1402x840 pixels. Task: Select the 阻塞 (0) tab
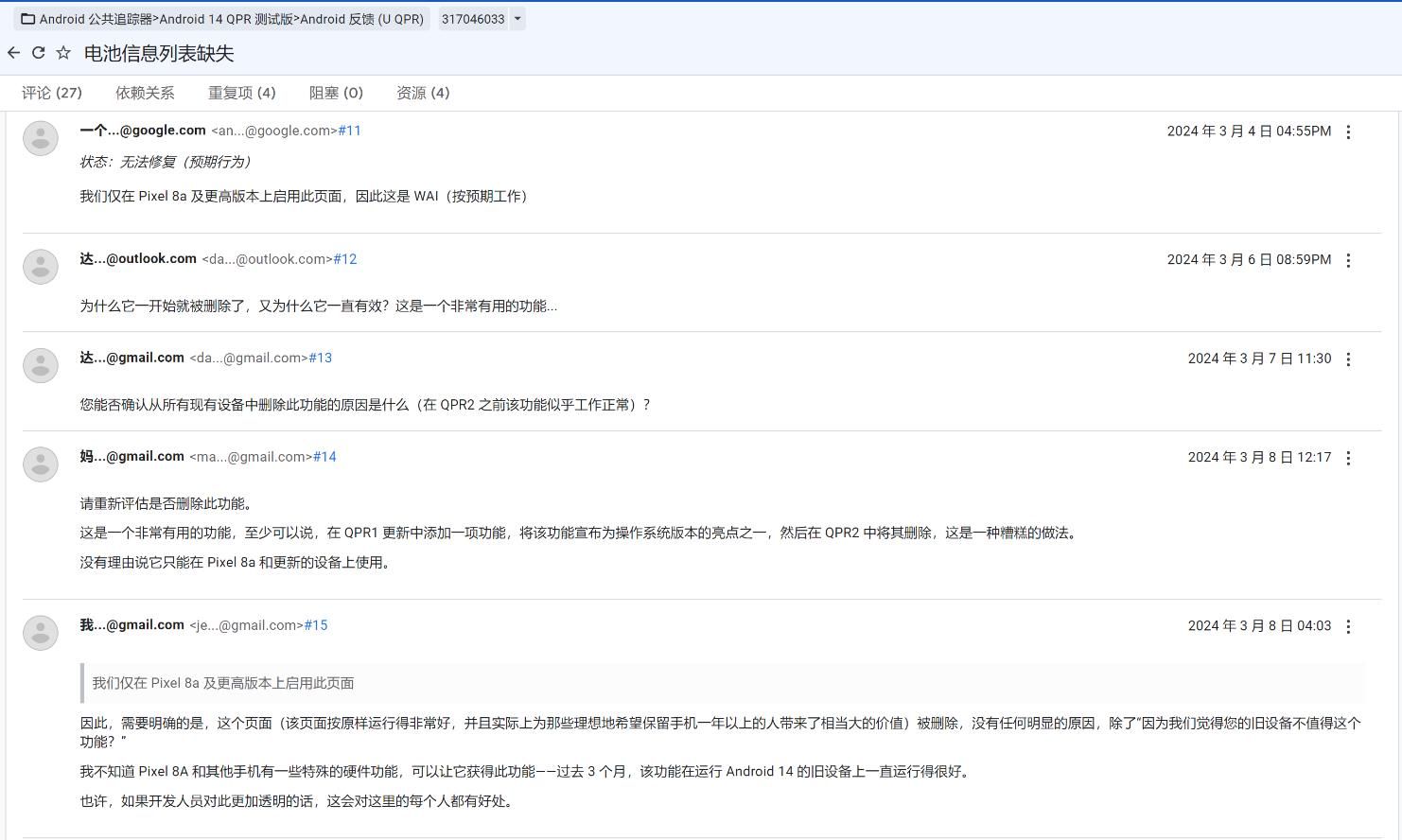(336, 93)
